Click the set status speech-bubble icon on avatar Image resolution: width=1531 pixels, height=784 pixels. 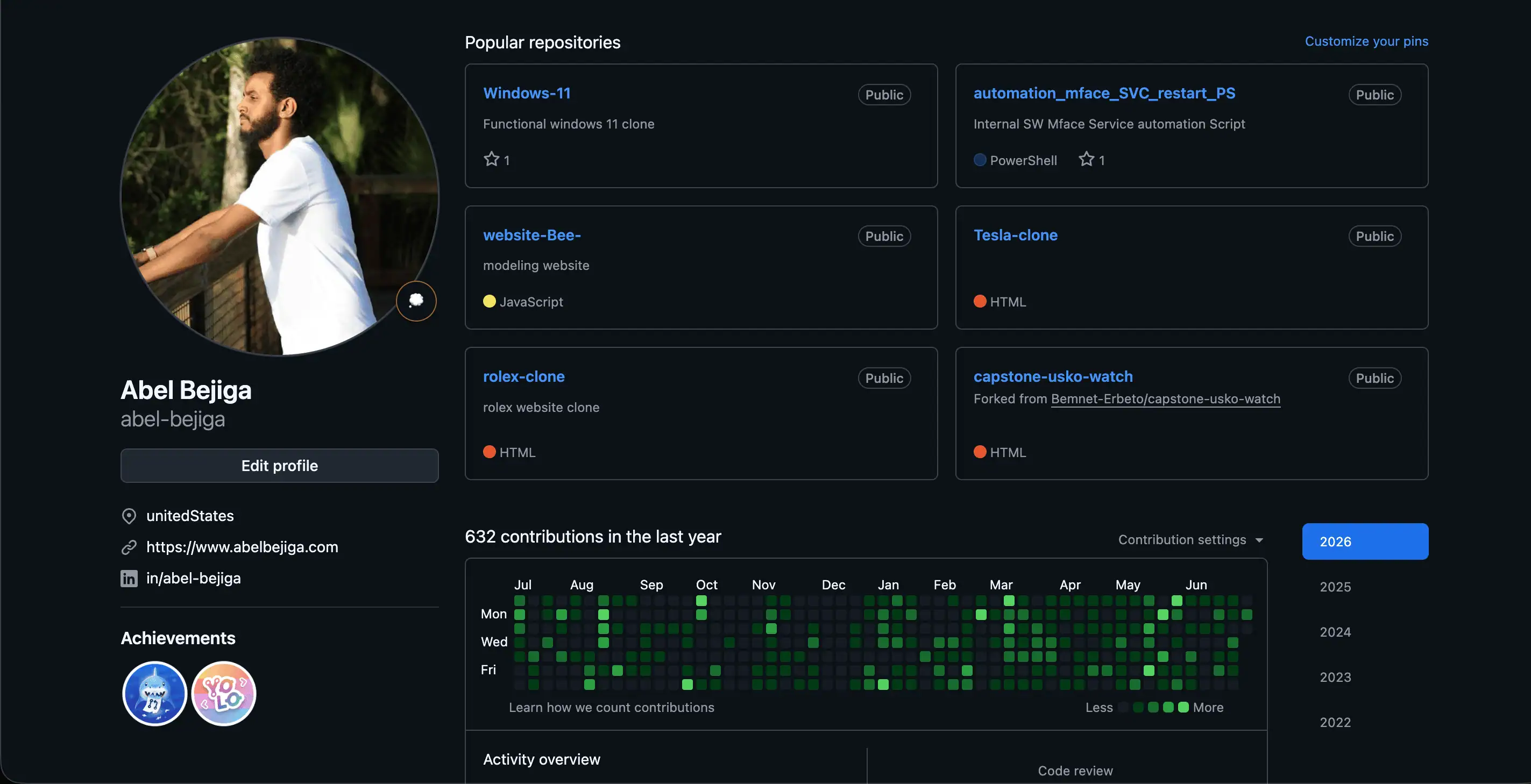pos(416,301)
